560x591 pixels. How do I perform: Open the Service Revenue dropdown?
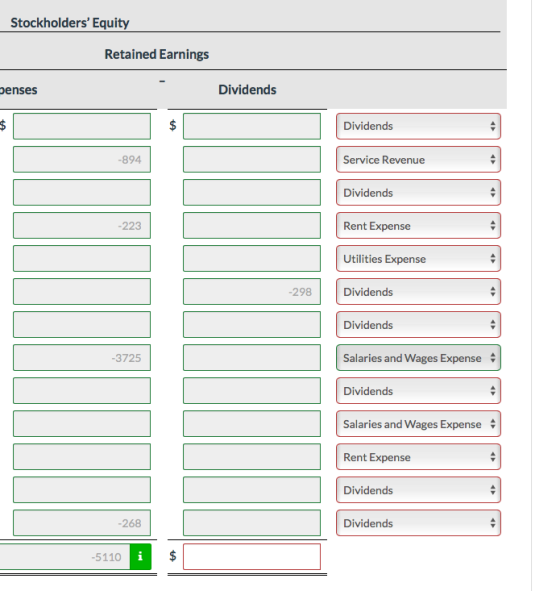[x=418, y=159]
